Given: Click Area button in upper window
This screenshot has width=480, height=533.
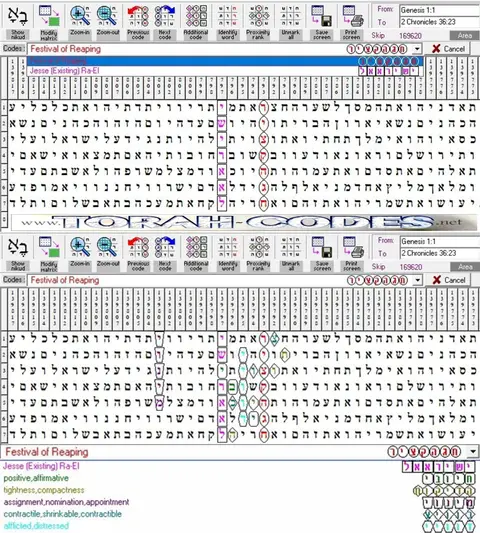Looking at the screenshot, I should pyautogui.click(x=464, y=35).
